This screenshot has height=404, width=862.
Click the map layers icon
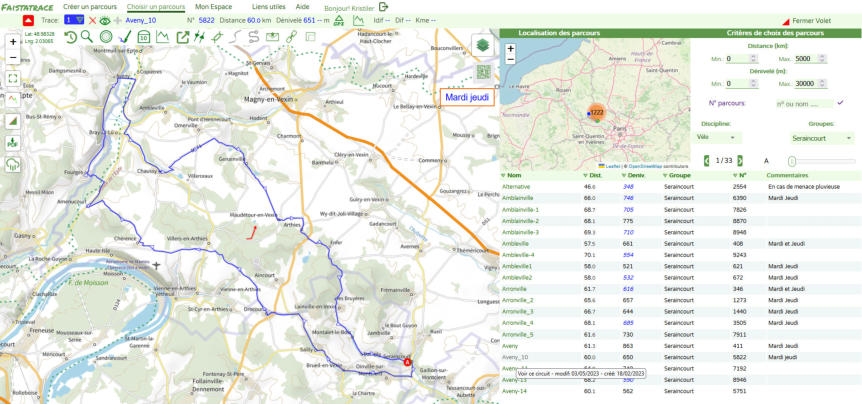[x=483, y=46]
